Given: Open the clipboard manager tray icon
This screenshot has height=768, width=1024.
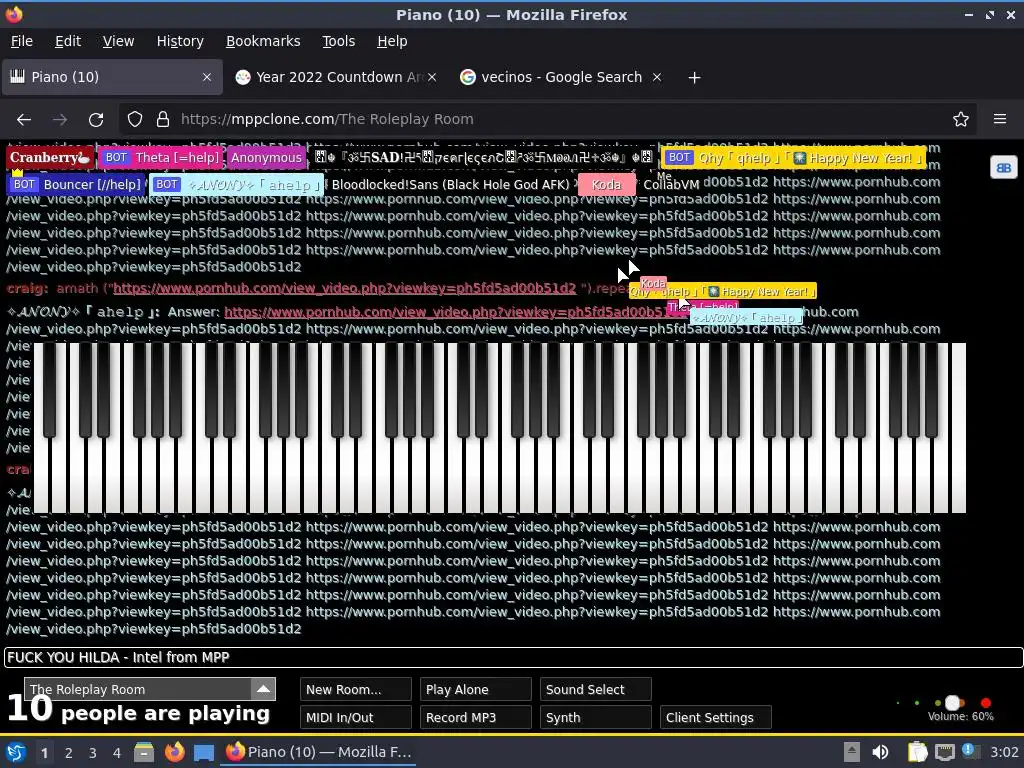Looking at the screenshot, I should click(917, 752).
